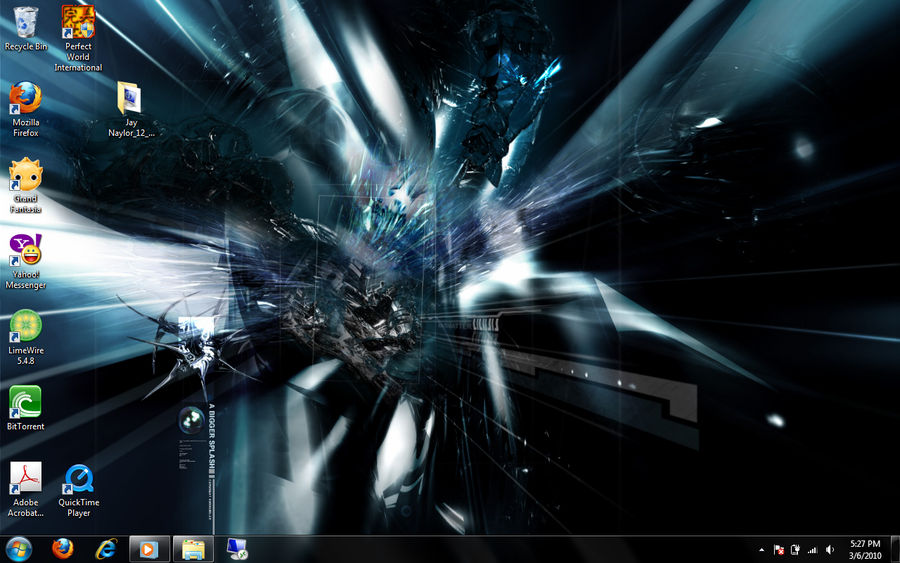This screenshot has width=900, height=563.
Task: Open the Windows Start menu orb
Action: 19,549
